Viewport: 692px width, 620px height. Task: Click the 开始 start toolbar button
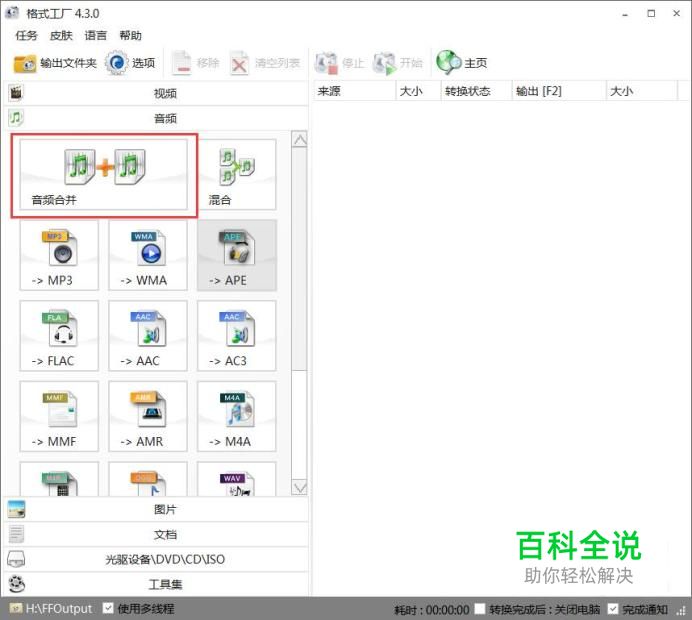398,63
